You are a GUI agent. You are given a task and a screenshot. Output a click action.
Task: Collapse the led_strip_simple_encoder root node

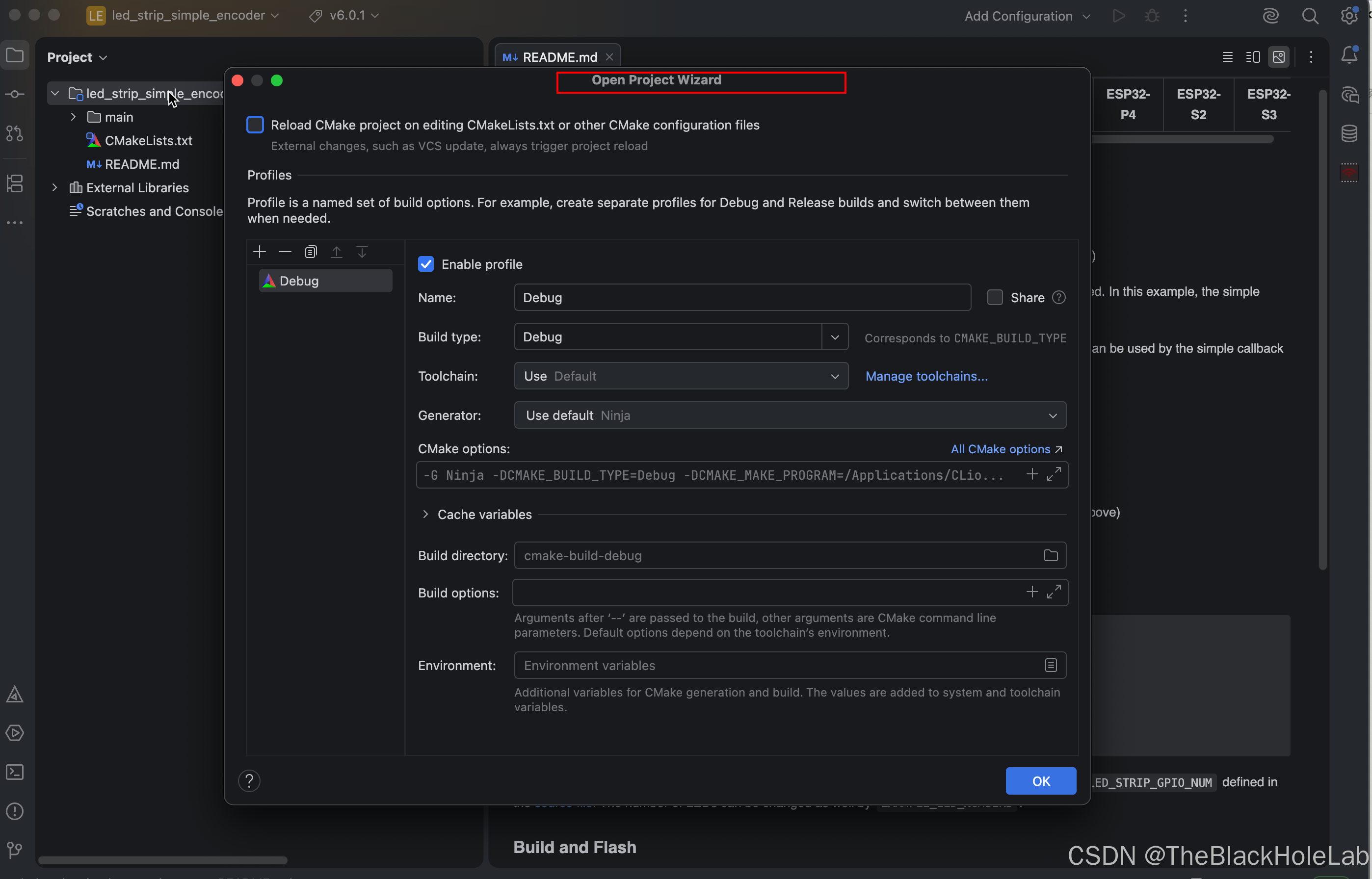pyautogui.click(x=55, y=93)
